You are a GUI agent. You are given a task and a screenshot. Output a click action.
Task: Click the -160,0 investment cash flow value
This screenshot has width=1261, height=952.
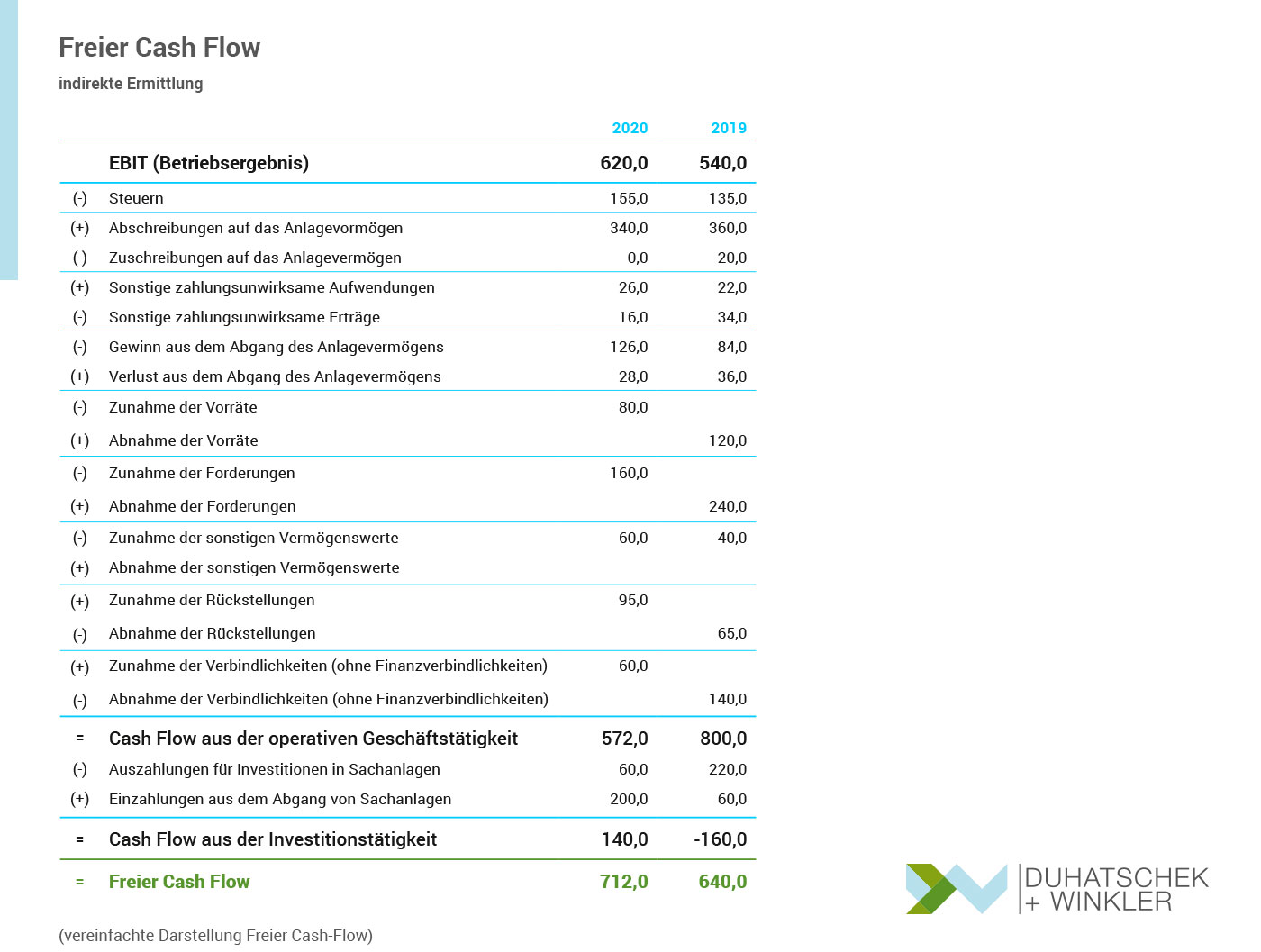point(720,839)
